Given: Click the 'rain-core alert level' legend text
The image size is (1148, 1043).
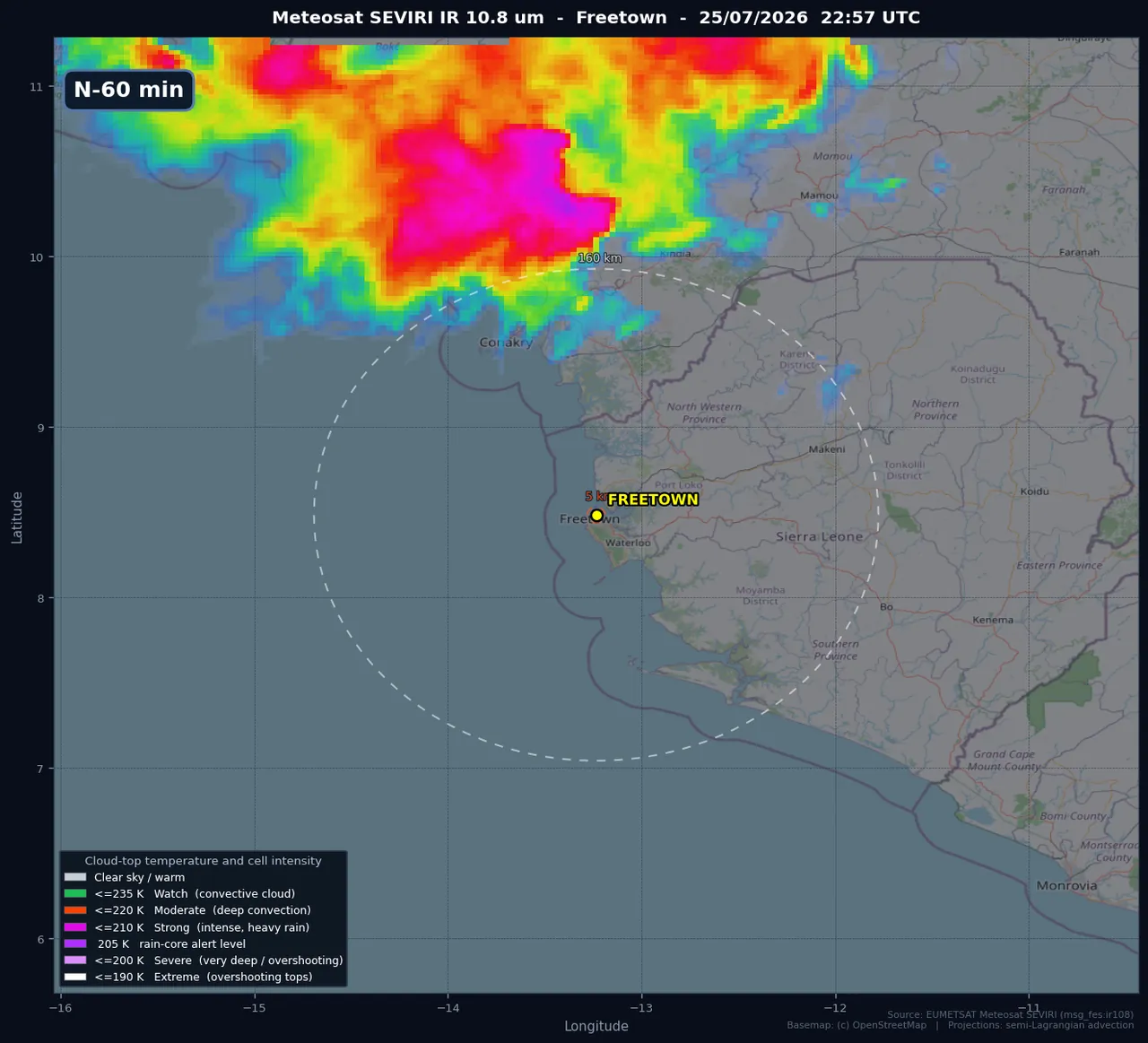Looking at the screenshot, I should [192, 943].
